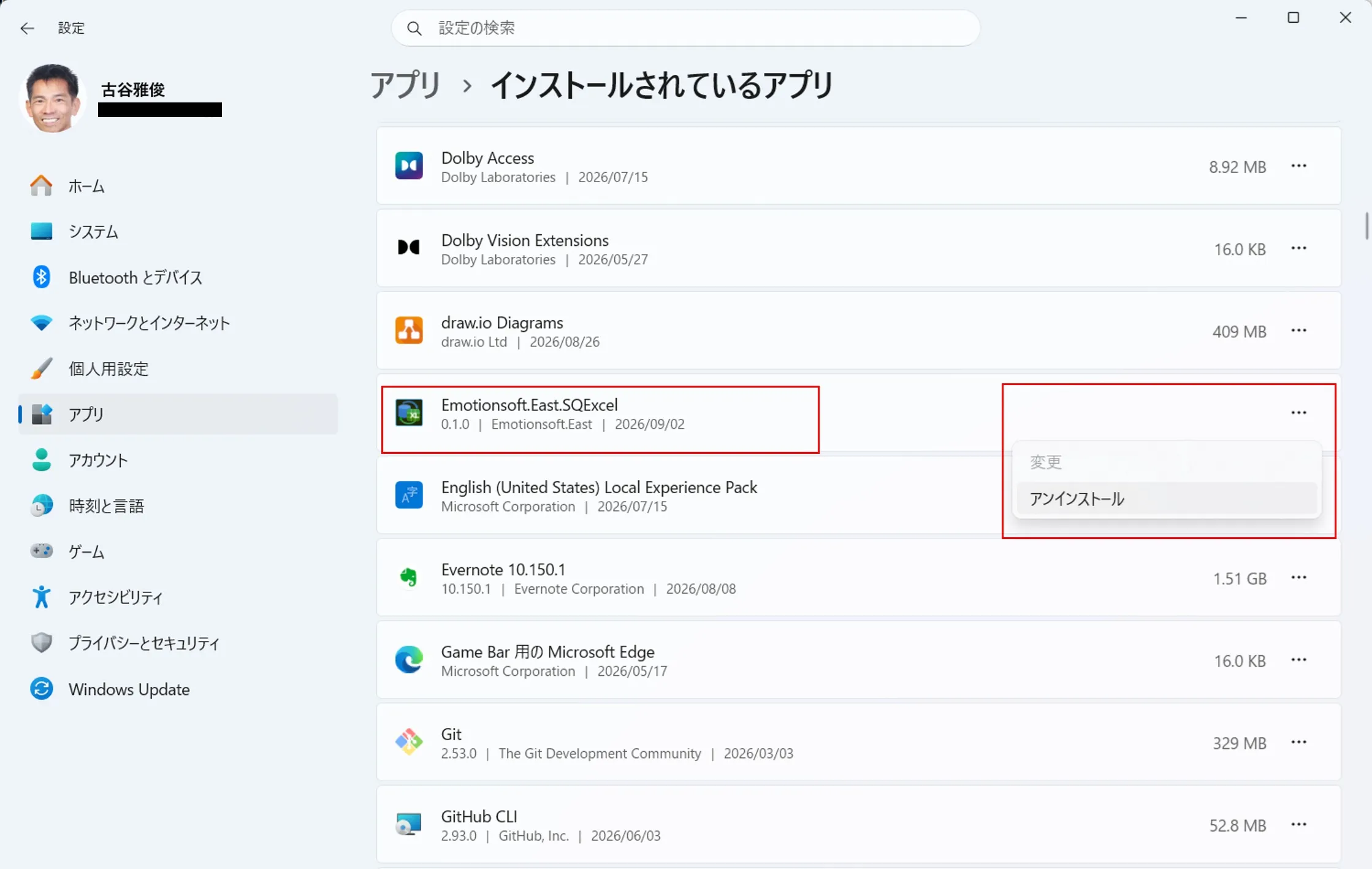Viewport: 1372px width, 869px height.
Task: Go to アプリ breadcrumb link
Action: pyautogui.click(x=406, y=85)
